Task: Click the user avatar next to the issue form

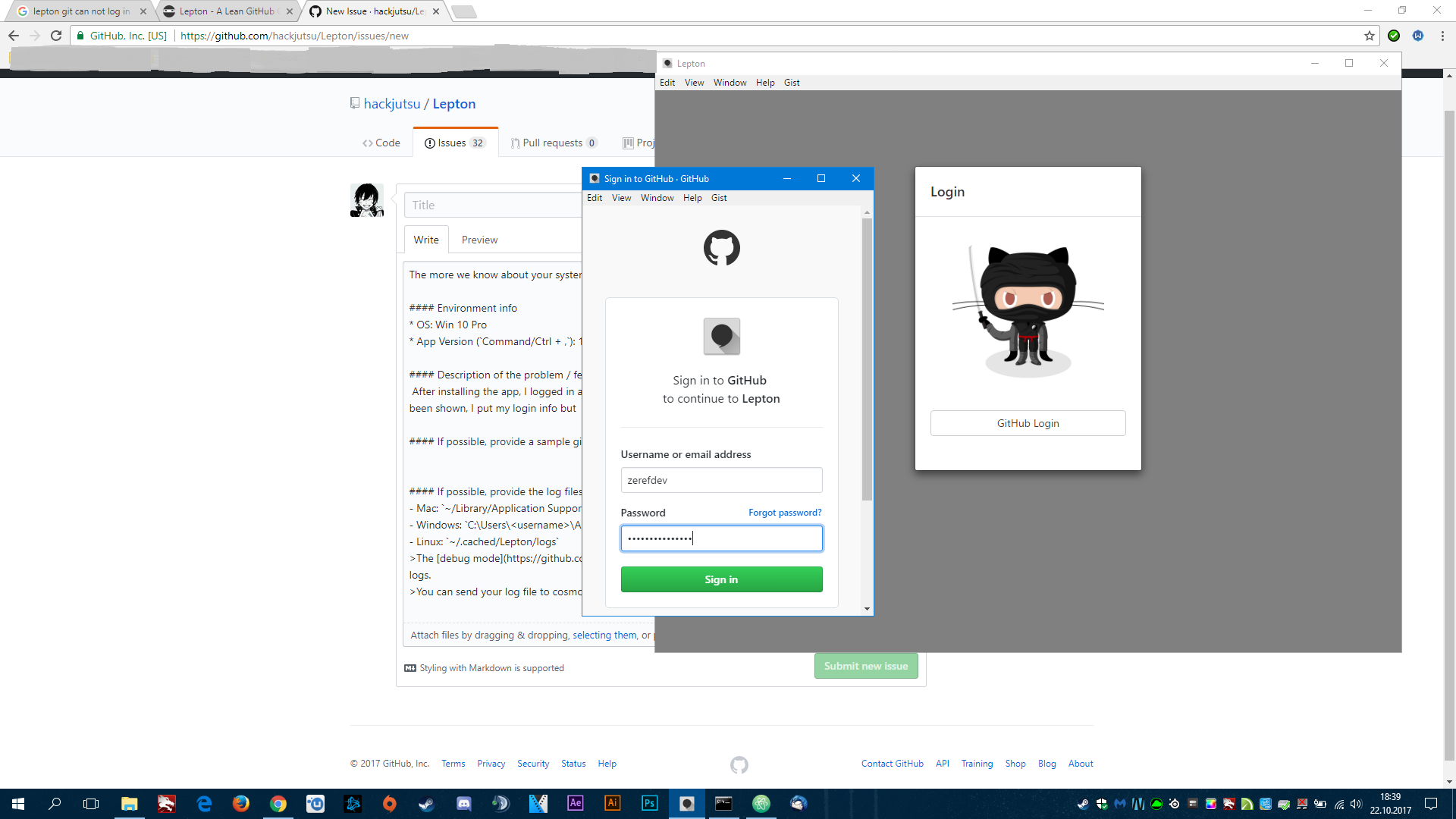Action: 366,200
